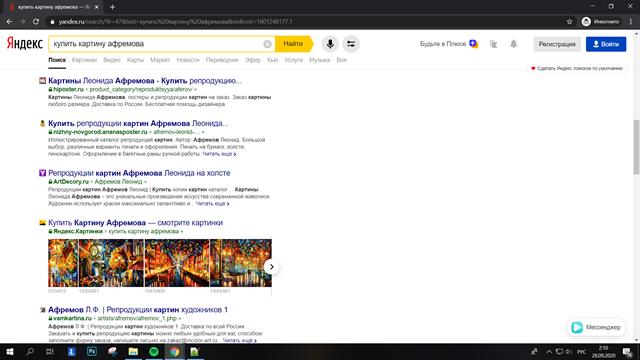
Task: Open the first Afremov painting thumbnail
Action: pos(63,263)
